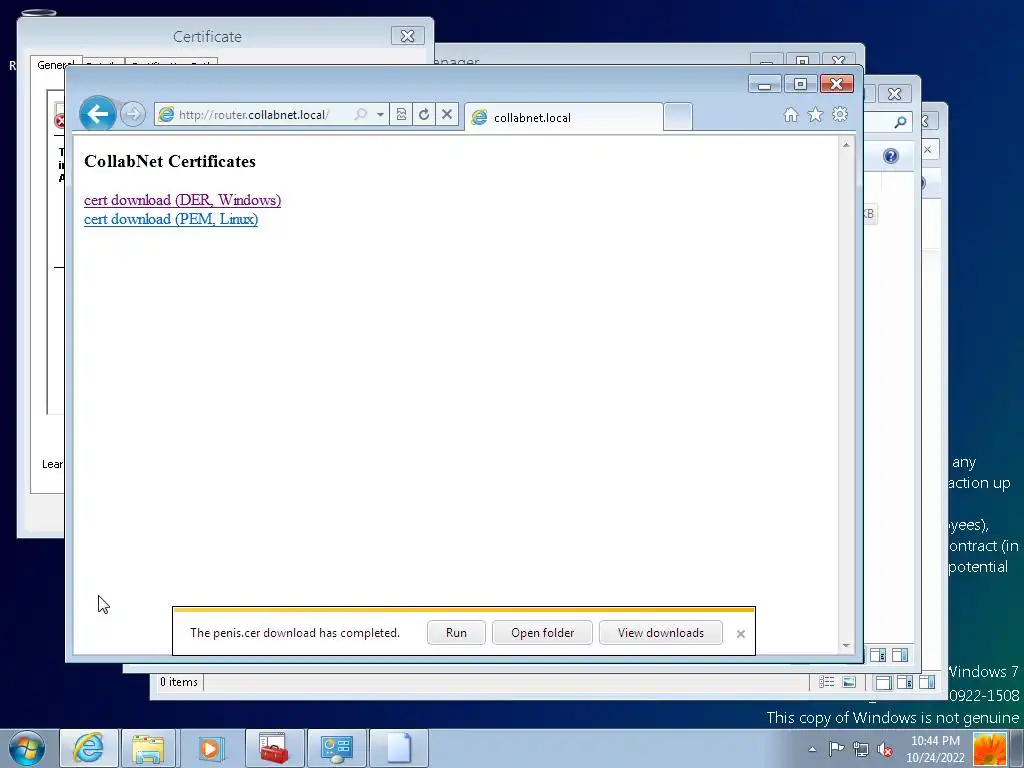
Task: Open network status tray icon
Action: click(861, 749)
